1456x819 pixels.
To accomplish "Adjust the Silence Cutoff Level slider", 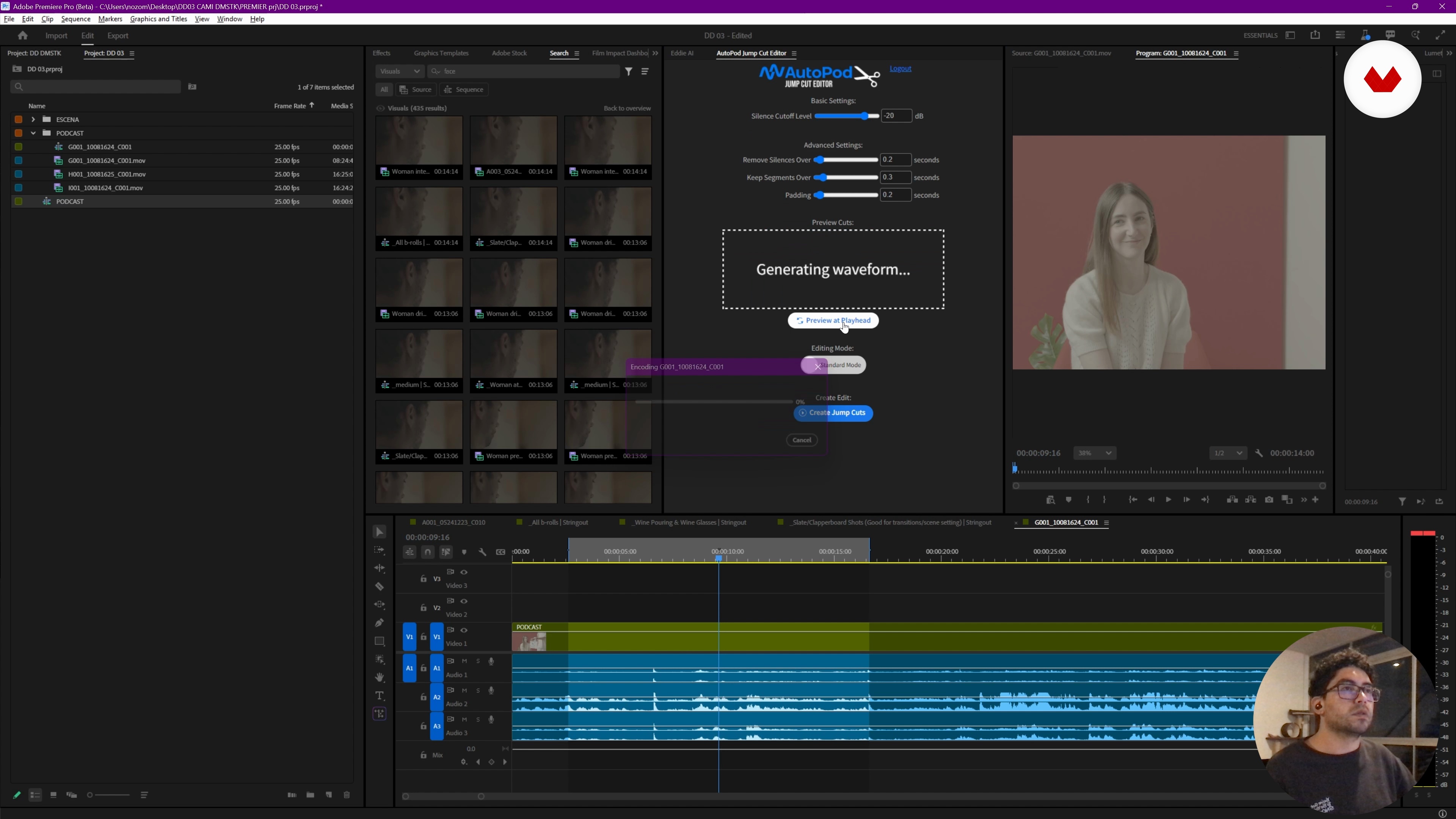I will click(846, 116).
